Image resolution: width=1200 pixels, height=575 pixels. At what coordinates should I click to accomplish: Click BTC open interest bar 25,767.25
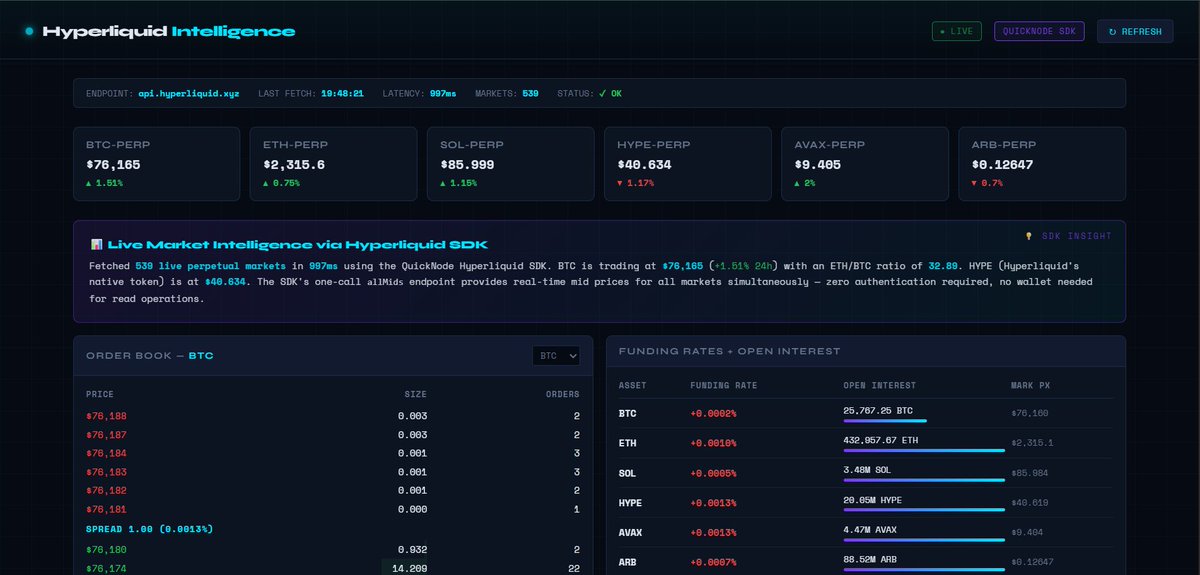[885, 421]
